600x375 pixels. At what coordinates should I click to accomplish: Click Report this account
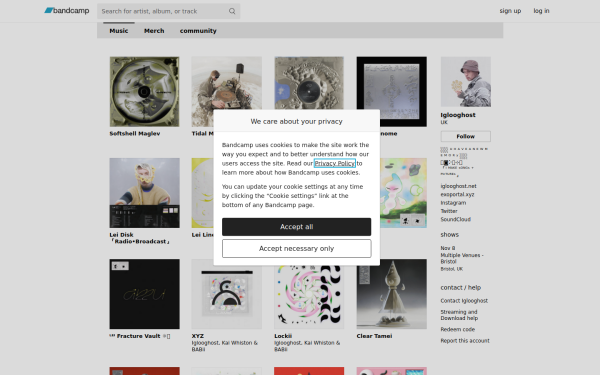pyautogui.click(x=465, y=341)
